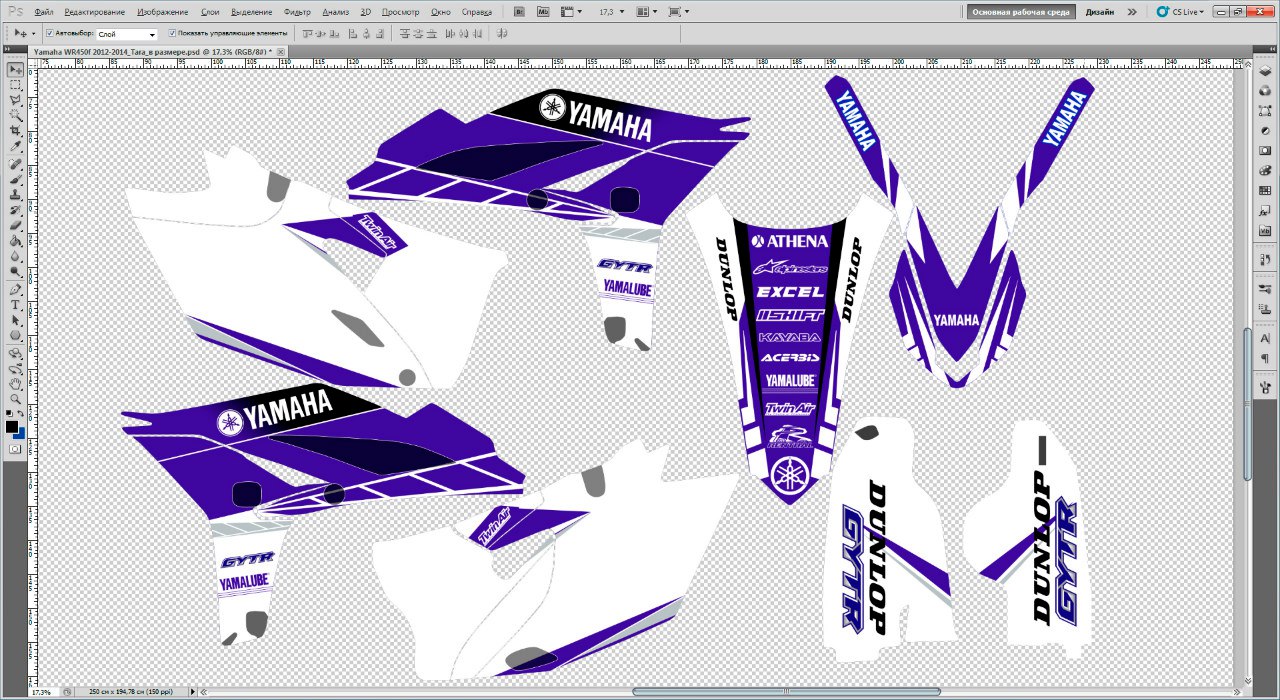Set the black foreground color swatch
This screenshot has width=1280, height=700.
pyautogui.click(x=11, y=426)
